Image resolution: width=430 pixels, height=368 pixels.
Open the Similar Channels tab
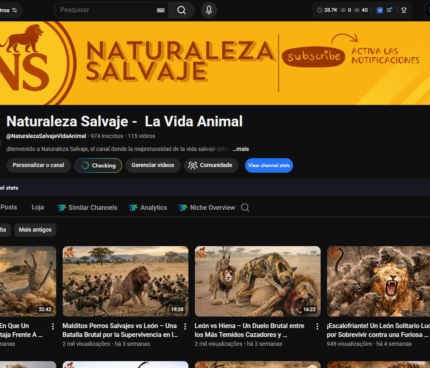point(87,208)
